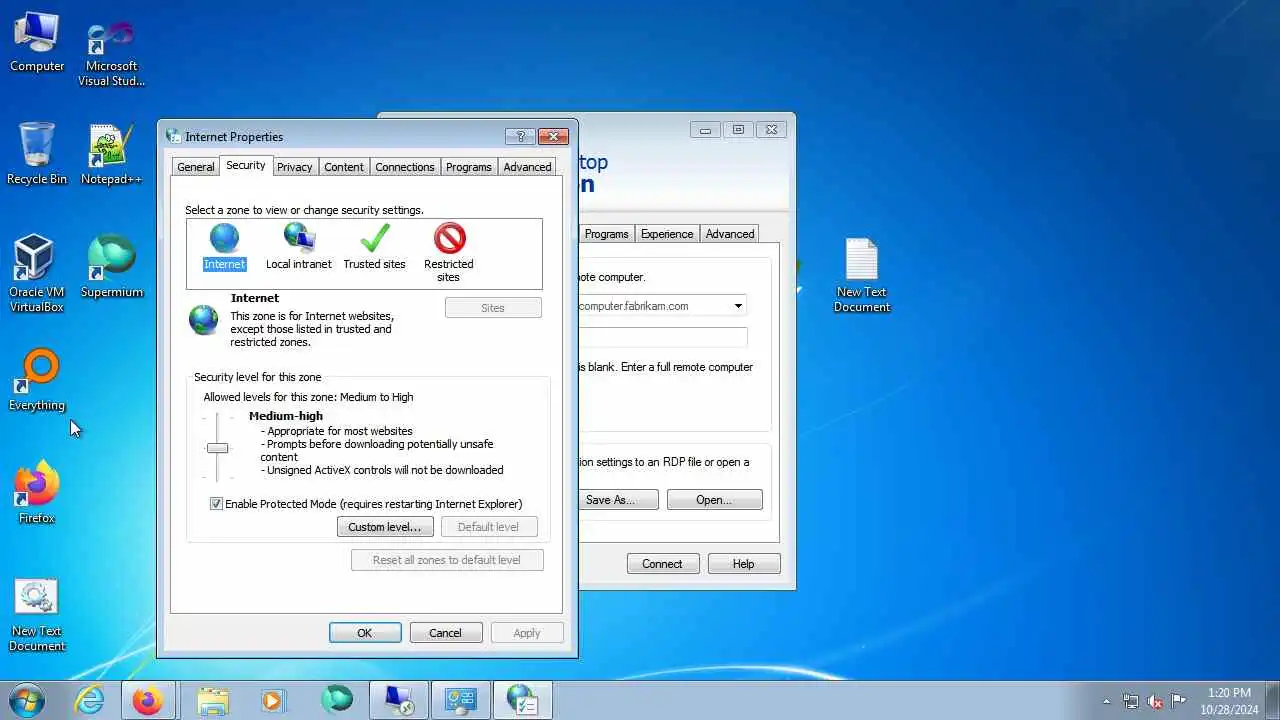The image size is (1280, 720).
Task: Select Security tab in Internet Properties
Action: tap(246, 165)
